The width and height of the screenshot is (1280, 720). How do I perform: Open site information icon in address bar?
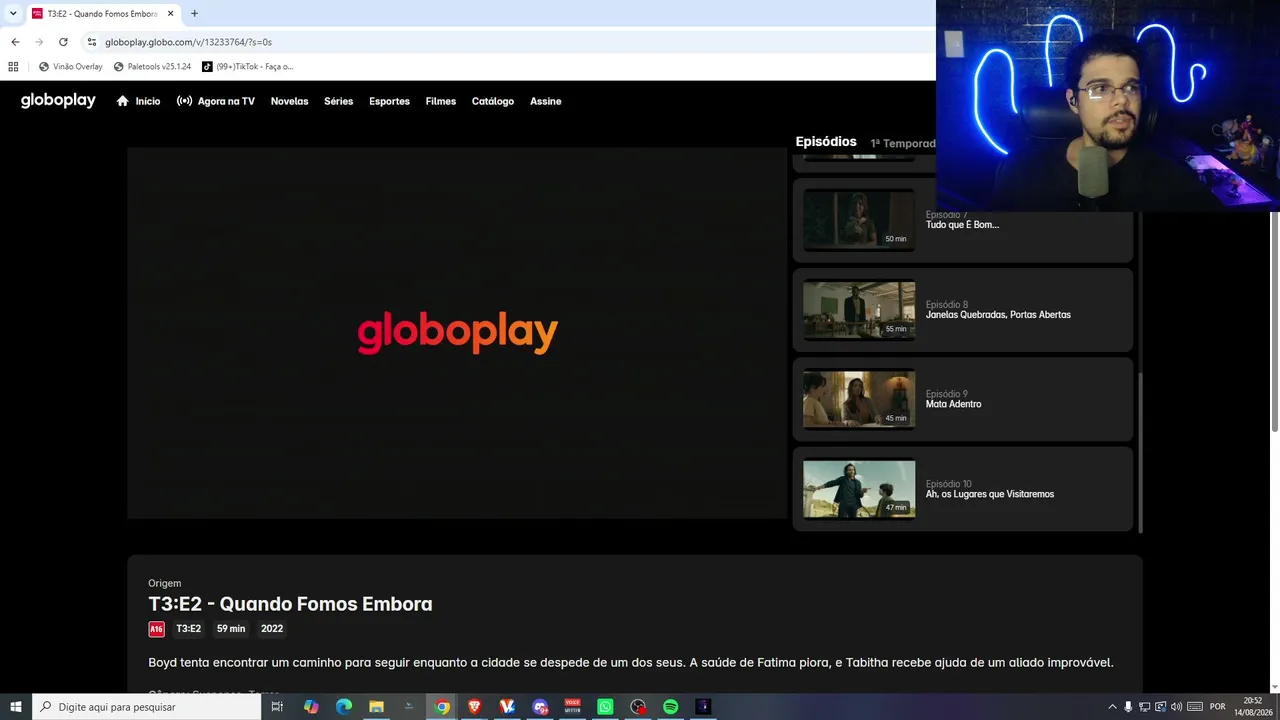pos(92,42)
